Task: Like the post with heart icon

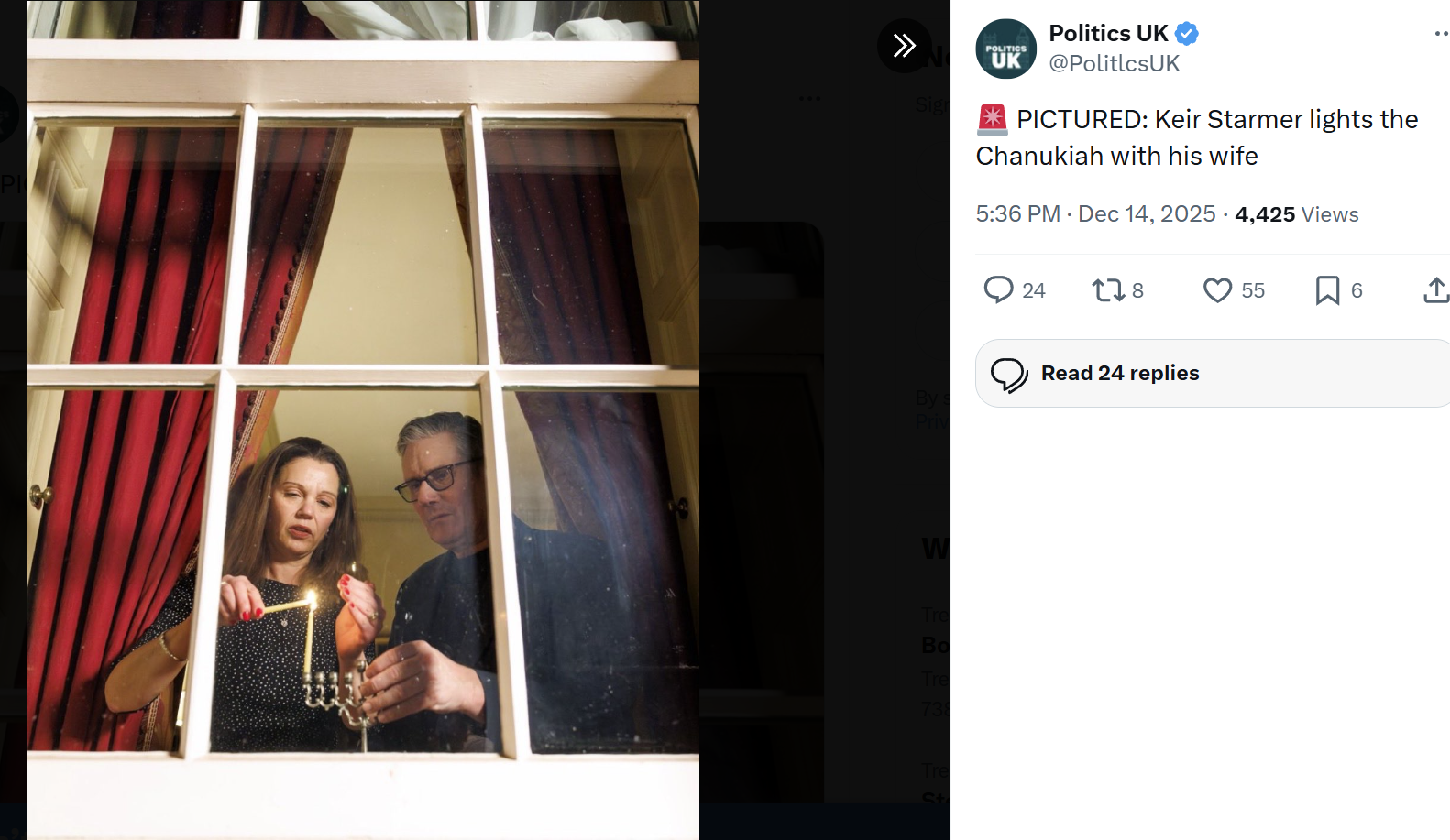Action: coord(1217,290)
